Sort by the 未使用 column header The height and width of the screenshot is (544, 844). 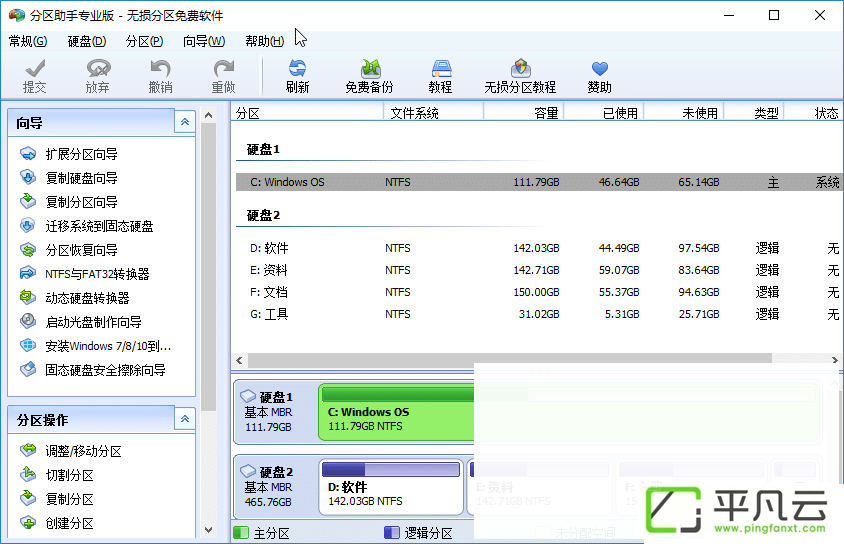pyautogui.click(x=684, y=113)
